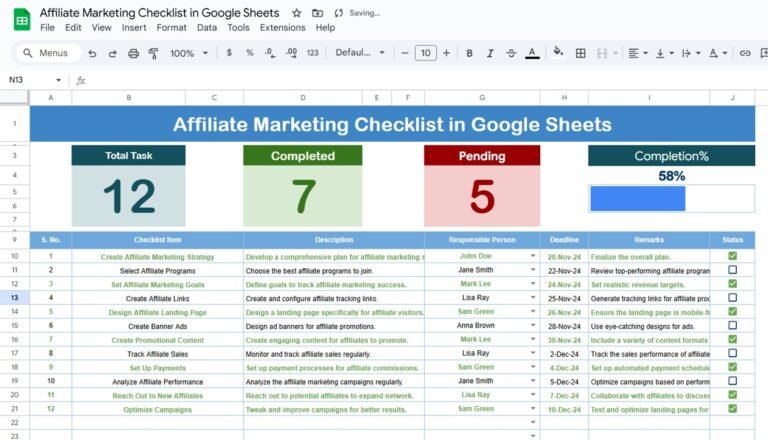Open horizontal align options
Viewport: 768px width, 440px height.
tap(637, 53)
